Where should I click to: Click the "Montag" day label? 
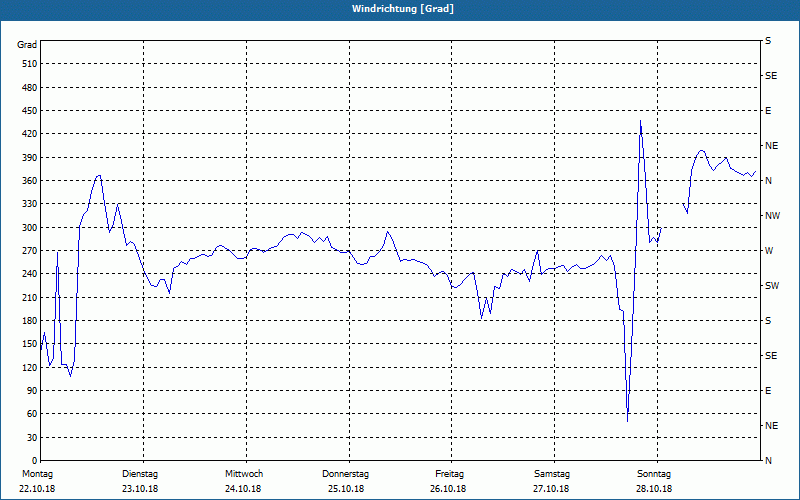37,474
